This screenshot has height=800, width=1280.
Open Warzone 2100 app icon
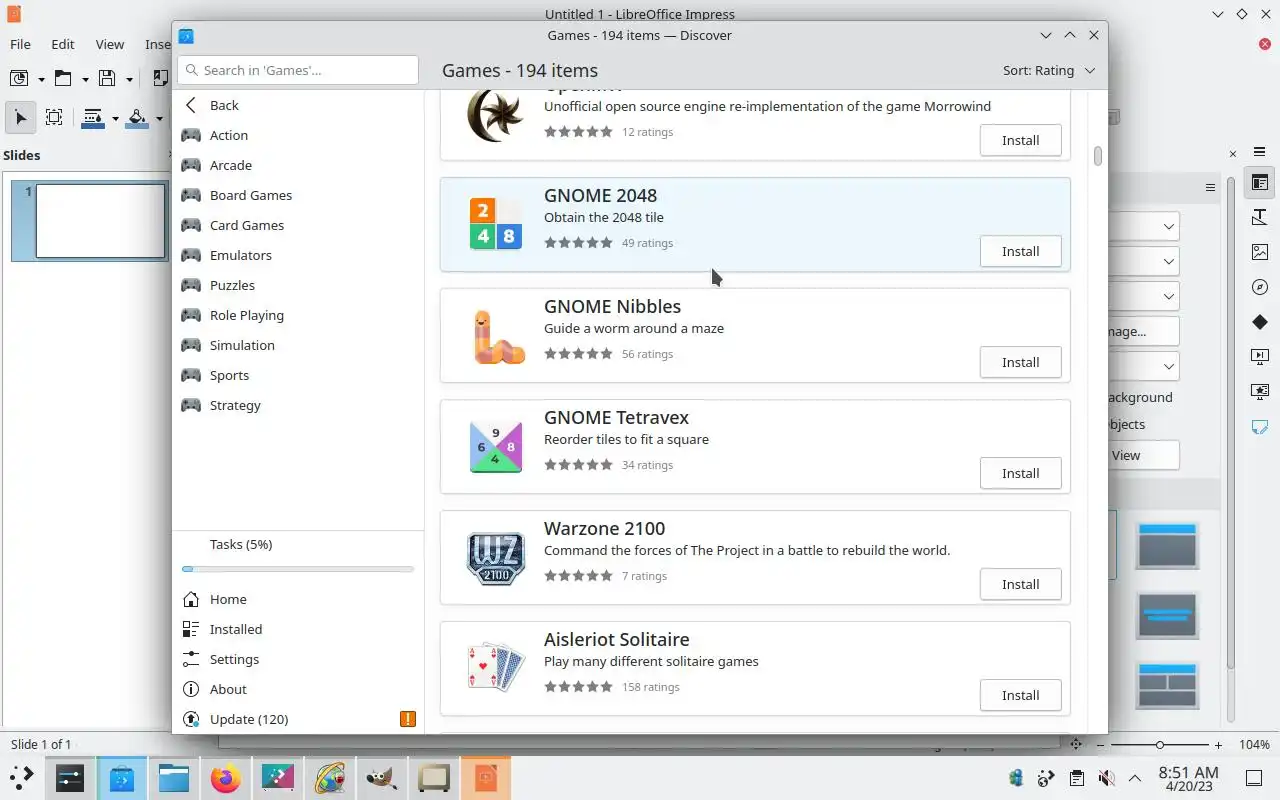pyautogui.click(x=496, y=558)
